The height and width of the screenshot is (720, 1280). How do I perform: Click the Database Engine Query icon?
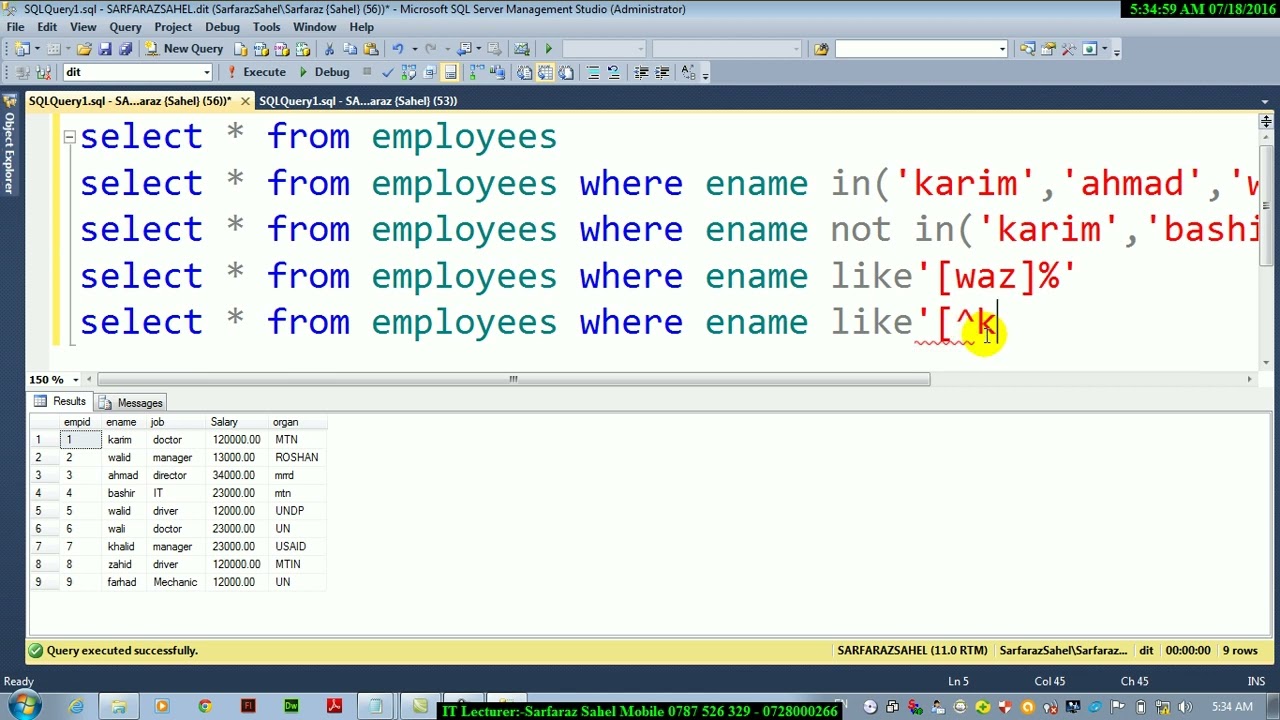241,48
